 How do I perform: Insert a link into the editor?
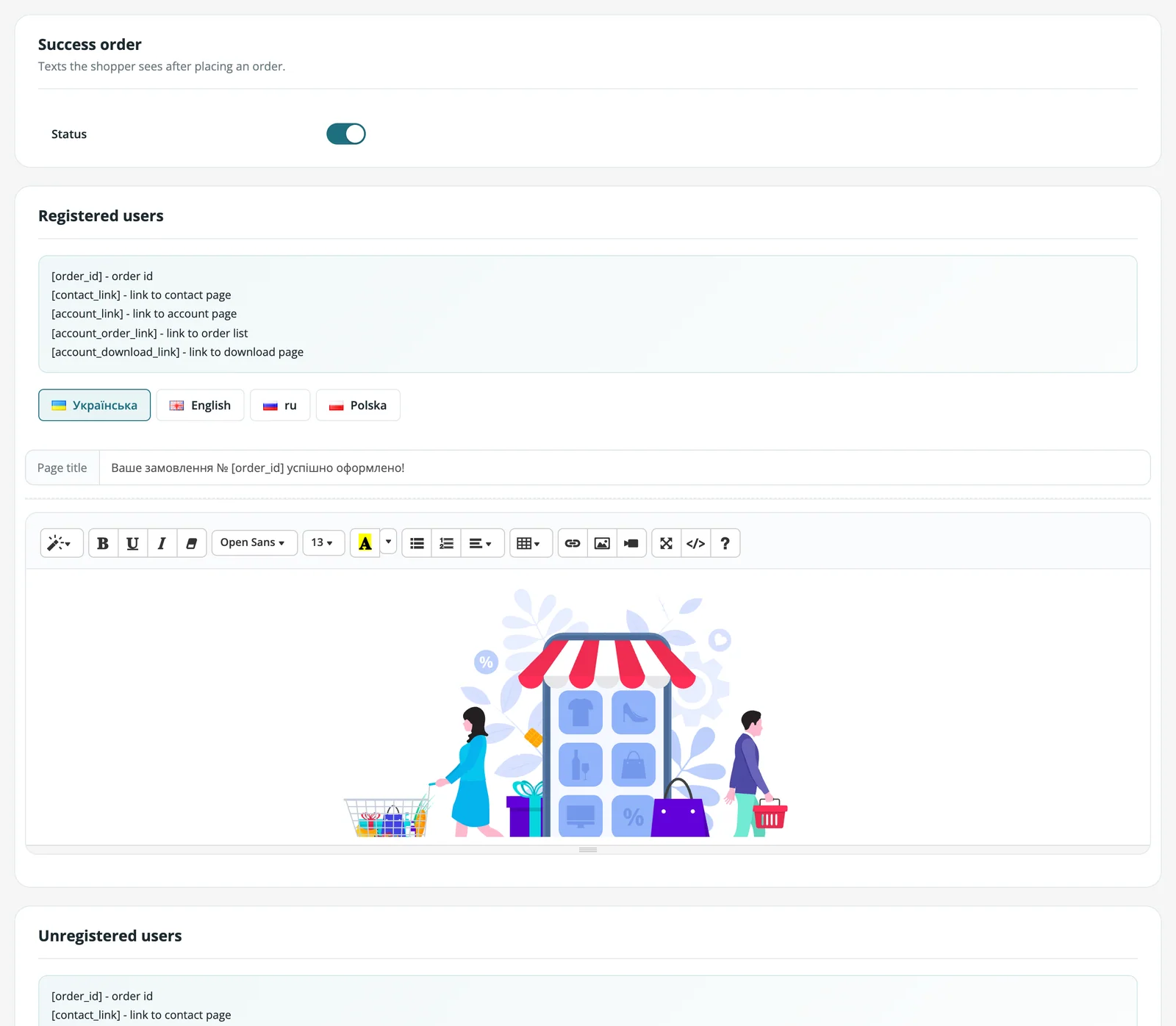(573, 543)
